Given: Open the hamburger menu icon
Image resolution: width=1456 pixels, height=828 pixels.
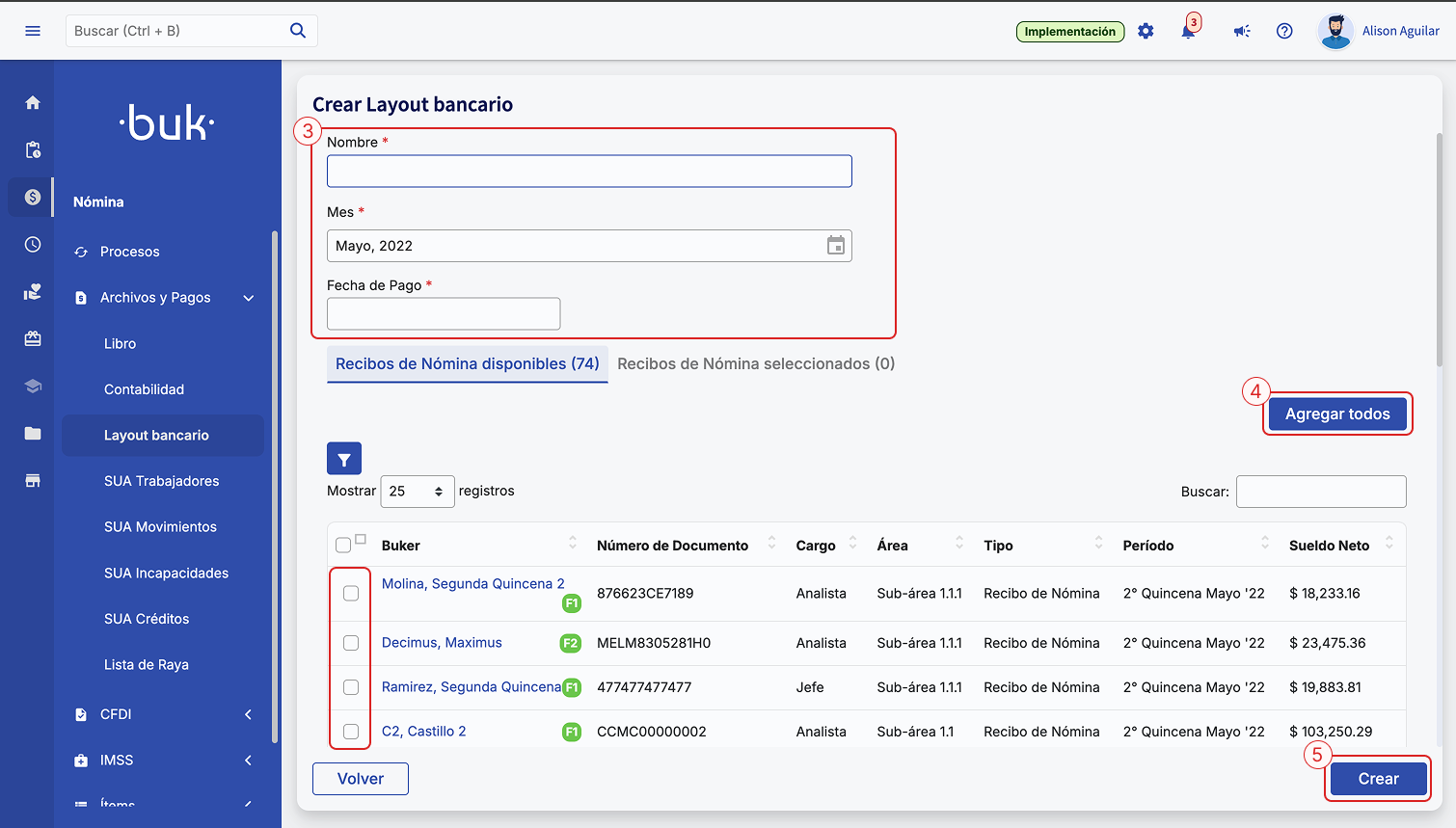Looking at the screenshot, I should pyautogui.click(x=33, y=31).
